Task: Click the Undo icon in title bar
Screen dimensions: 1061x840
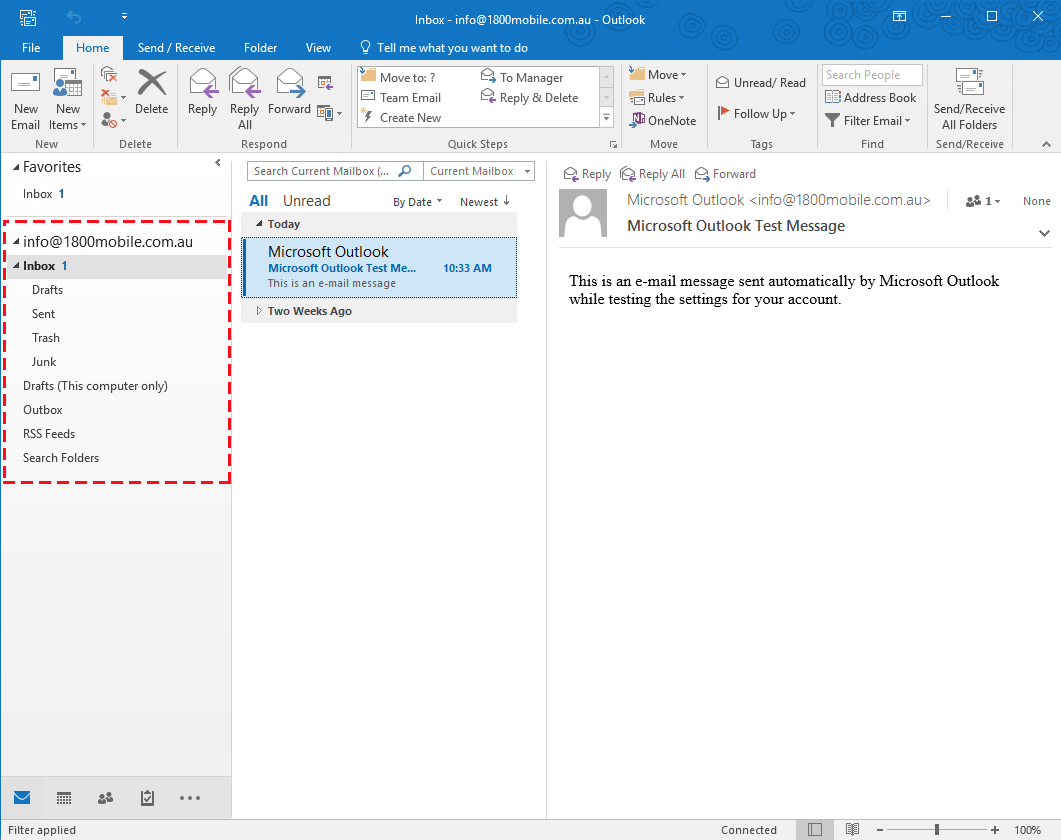Action: click(74, 17)
